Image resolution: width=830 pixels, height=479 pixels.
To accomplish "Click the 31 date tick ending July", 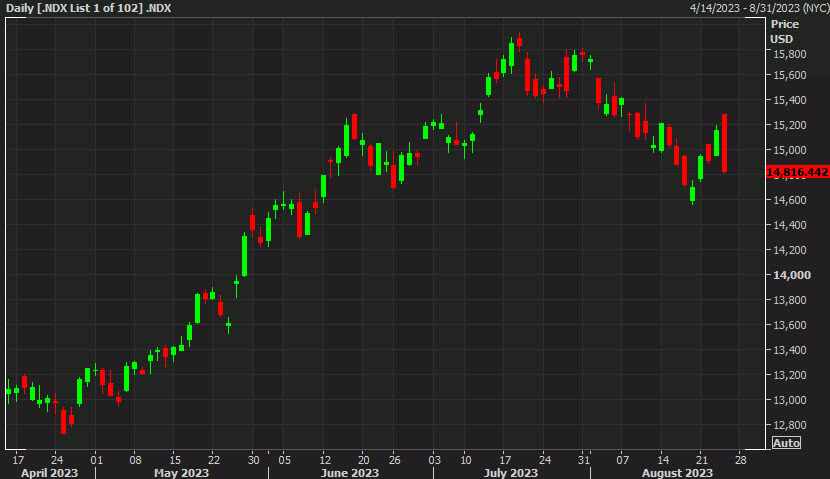I will [x=581, y=460].
